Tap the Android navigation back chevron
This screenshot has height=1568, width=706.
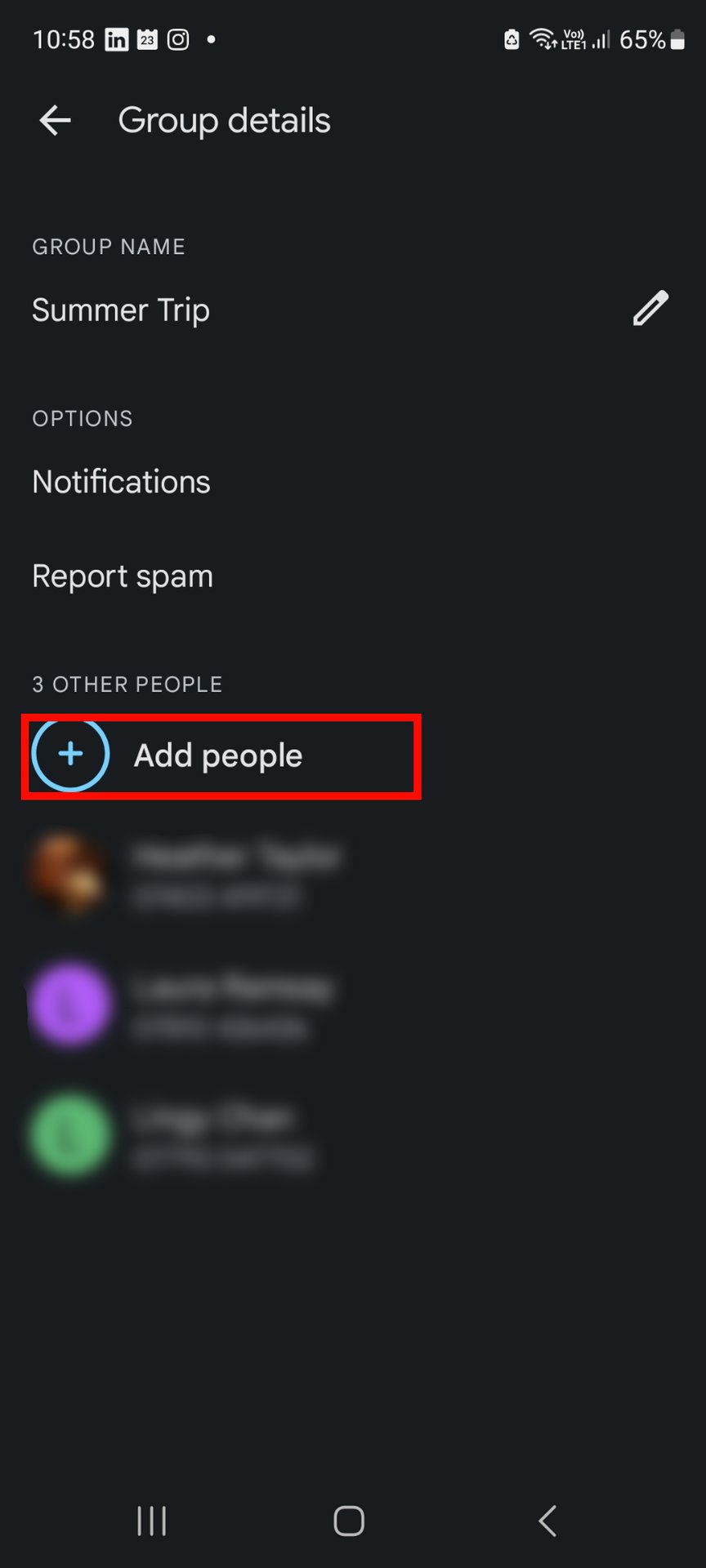coord(547,1521)
